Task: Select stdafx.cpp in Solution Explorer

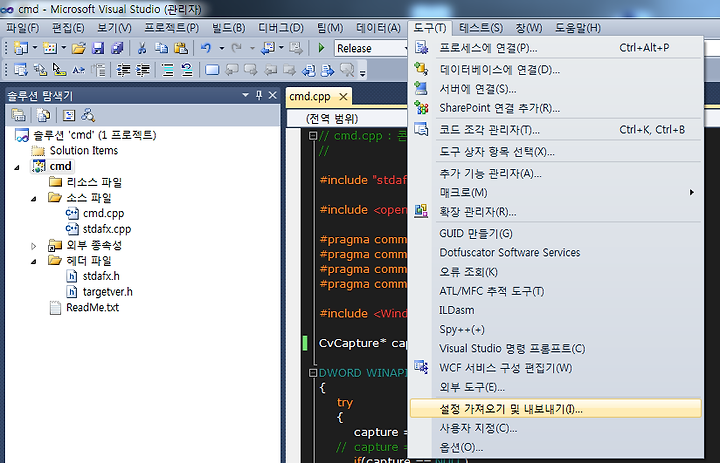Action: pos(107,229)
